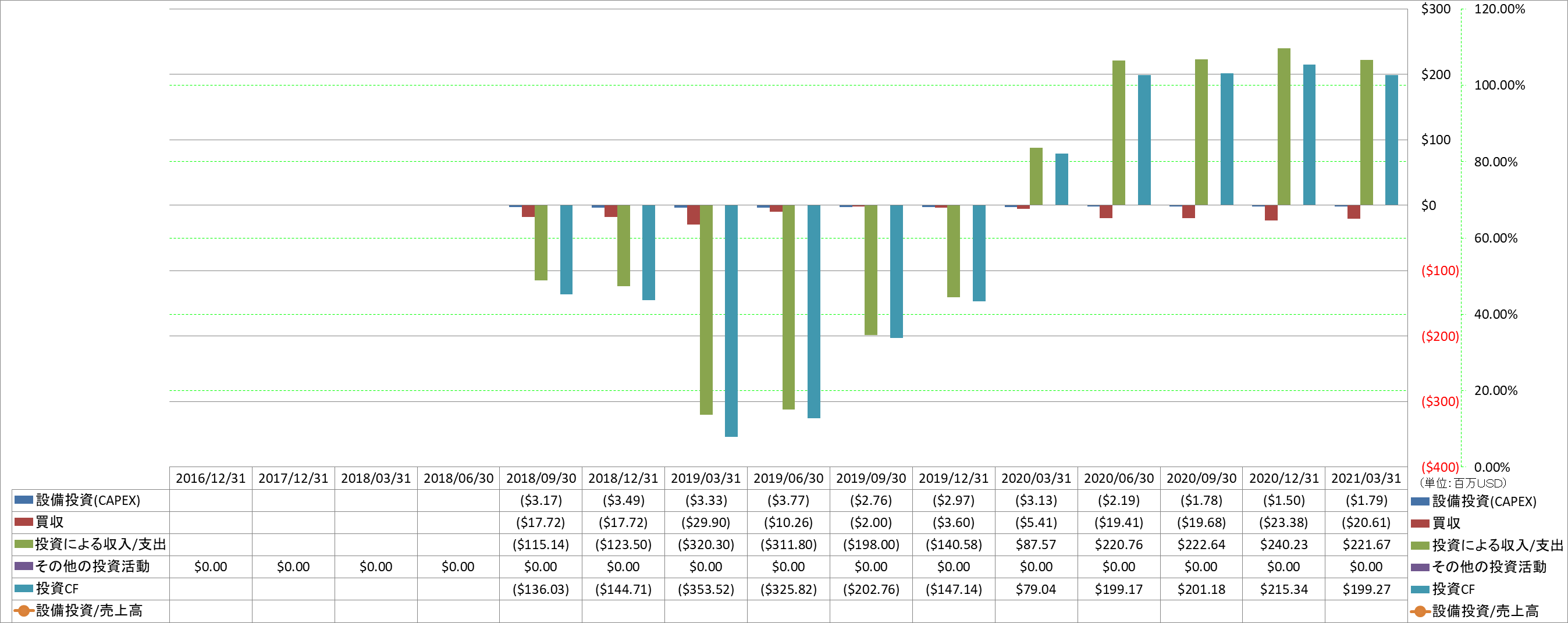Select the $79.04 投資CF cell
Screen dimensions: 1568x623
coord(1036,589)
